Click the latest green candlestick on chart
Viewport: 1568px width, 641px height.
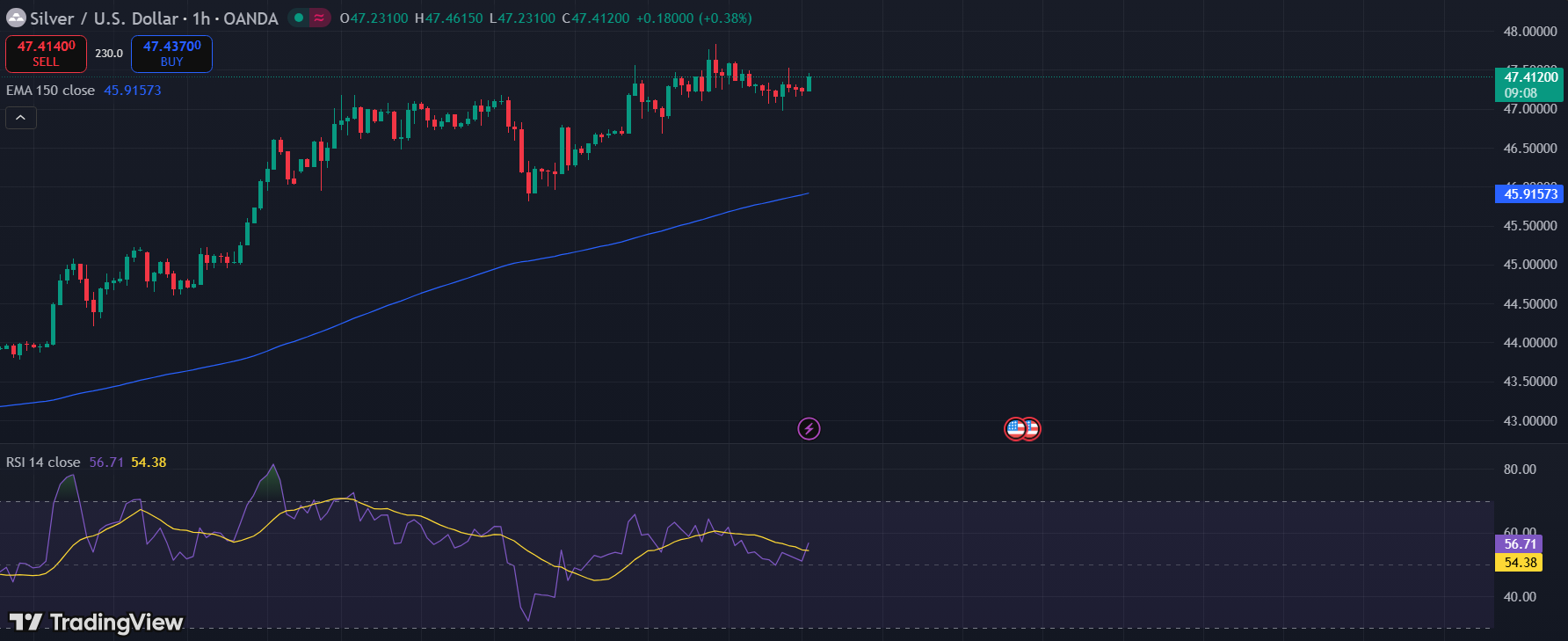point(809,84)
